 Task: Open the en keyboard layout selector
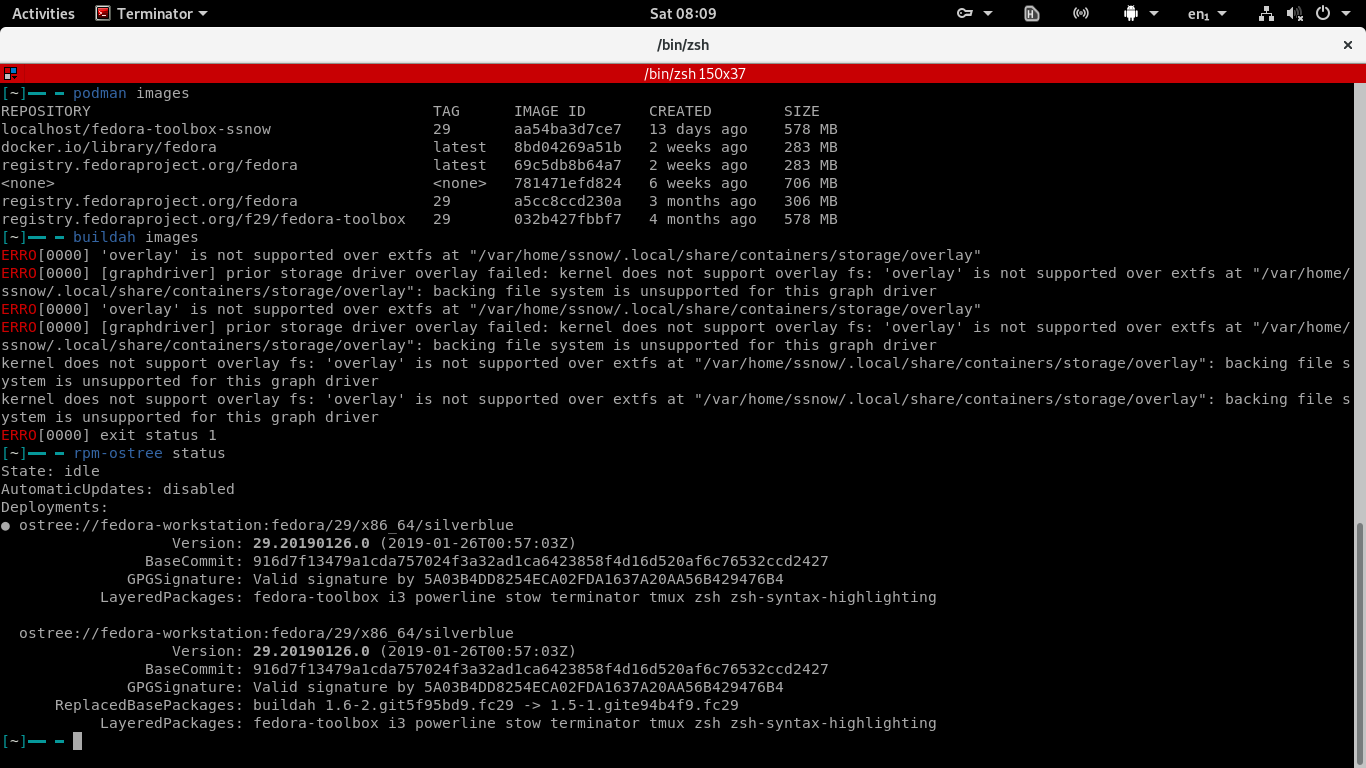pyautogui.click(x=1209, y=13)
